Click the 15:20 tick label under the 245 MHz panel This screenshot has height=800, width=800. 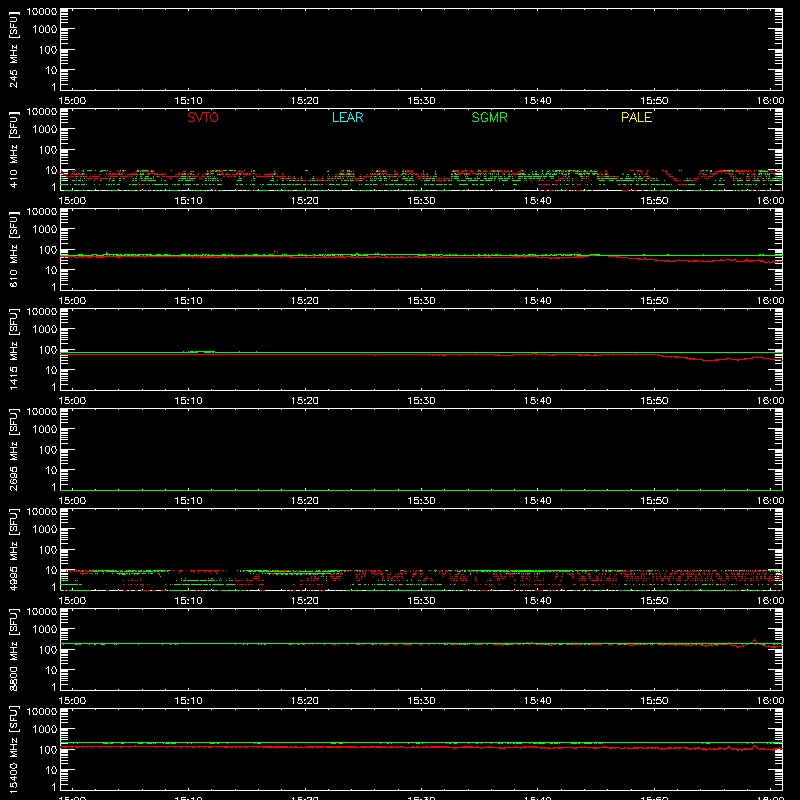coord(305,101)
